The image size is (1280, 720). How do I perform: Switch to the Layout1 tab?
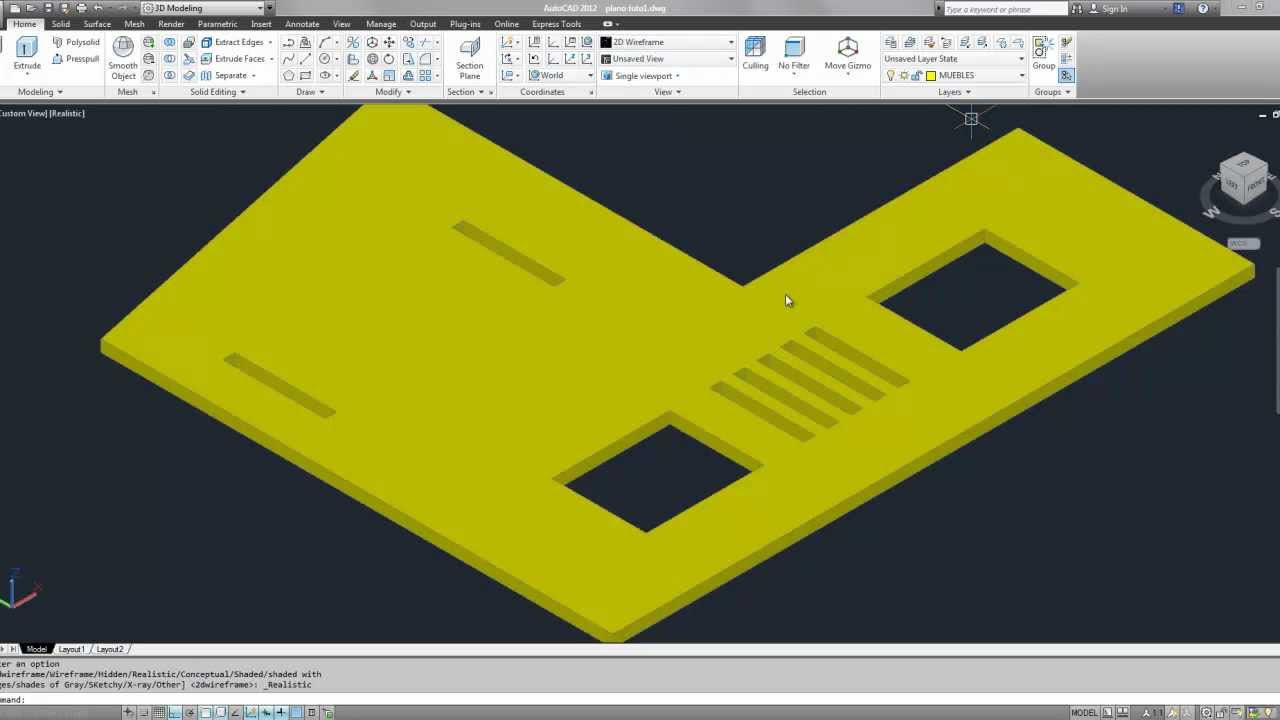[x=71, y=649]
